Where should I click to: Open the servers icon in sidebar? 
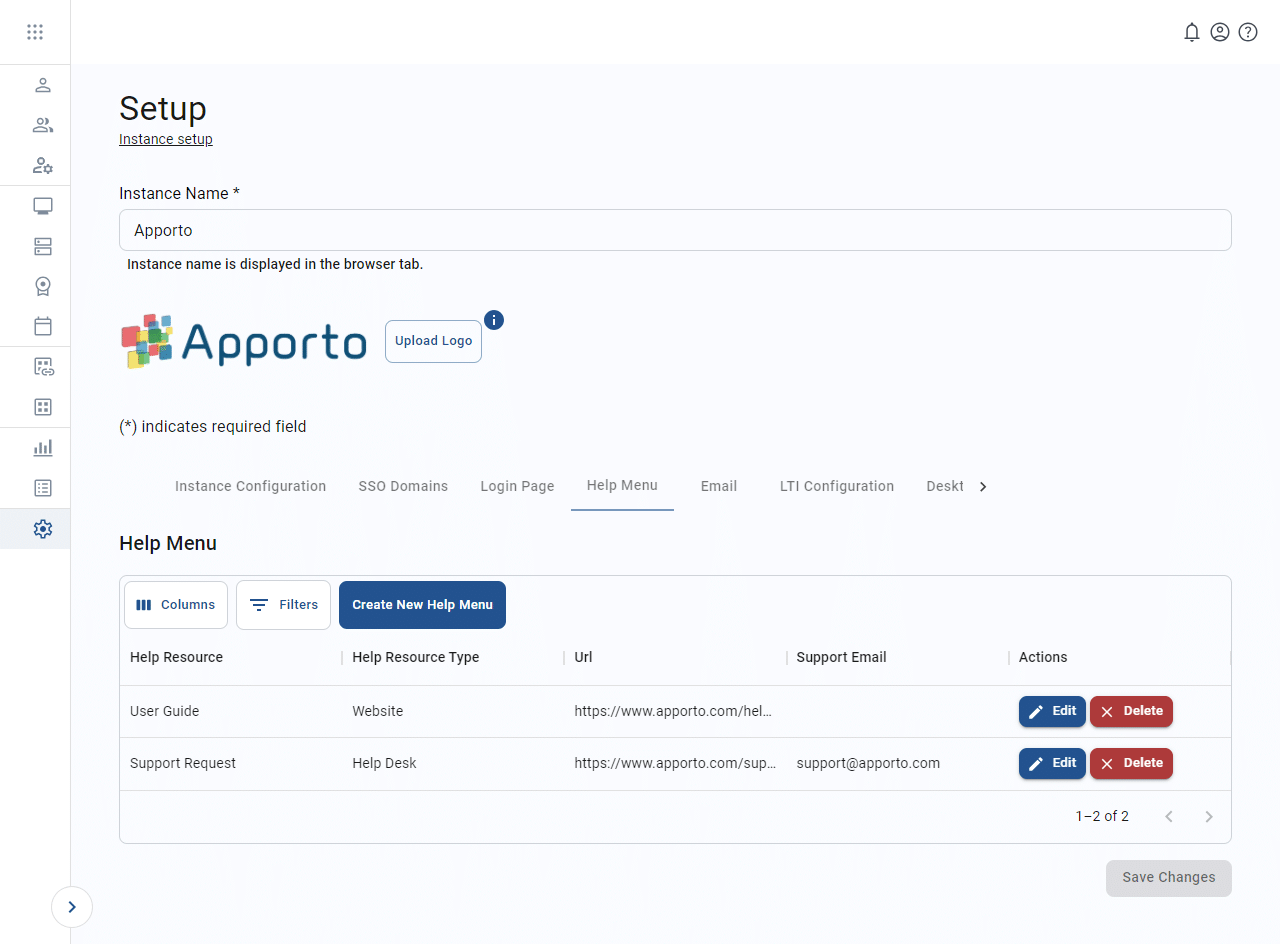[x=42, y=246]
